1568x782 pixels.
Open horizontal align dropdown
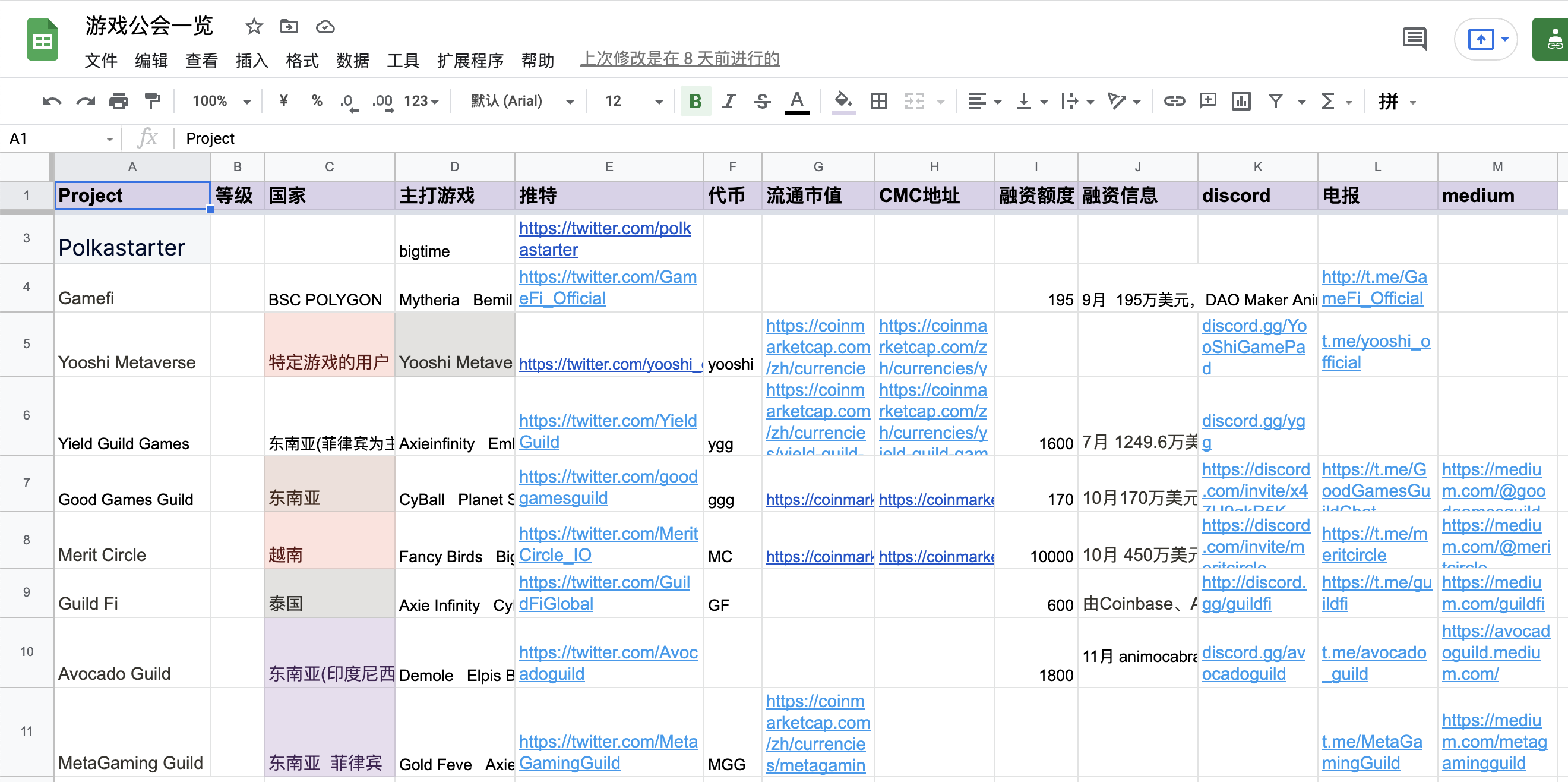[x=984, y=101]
